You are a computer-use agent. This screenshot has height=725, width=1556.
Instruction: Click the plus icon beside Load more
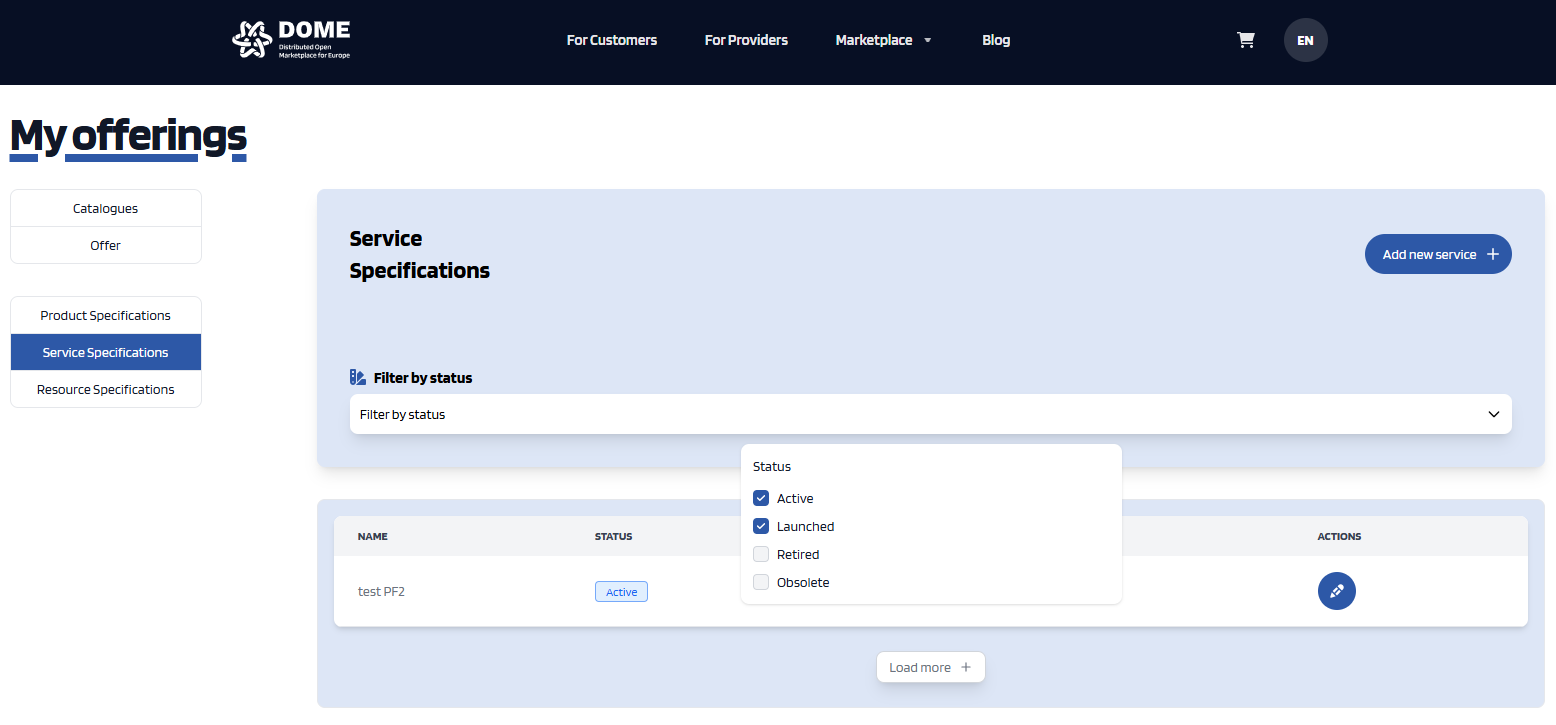tap(966, 667)
